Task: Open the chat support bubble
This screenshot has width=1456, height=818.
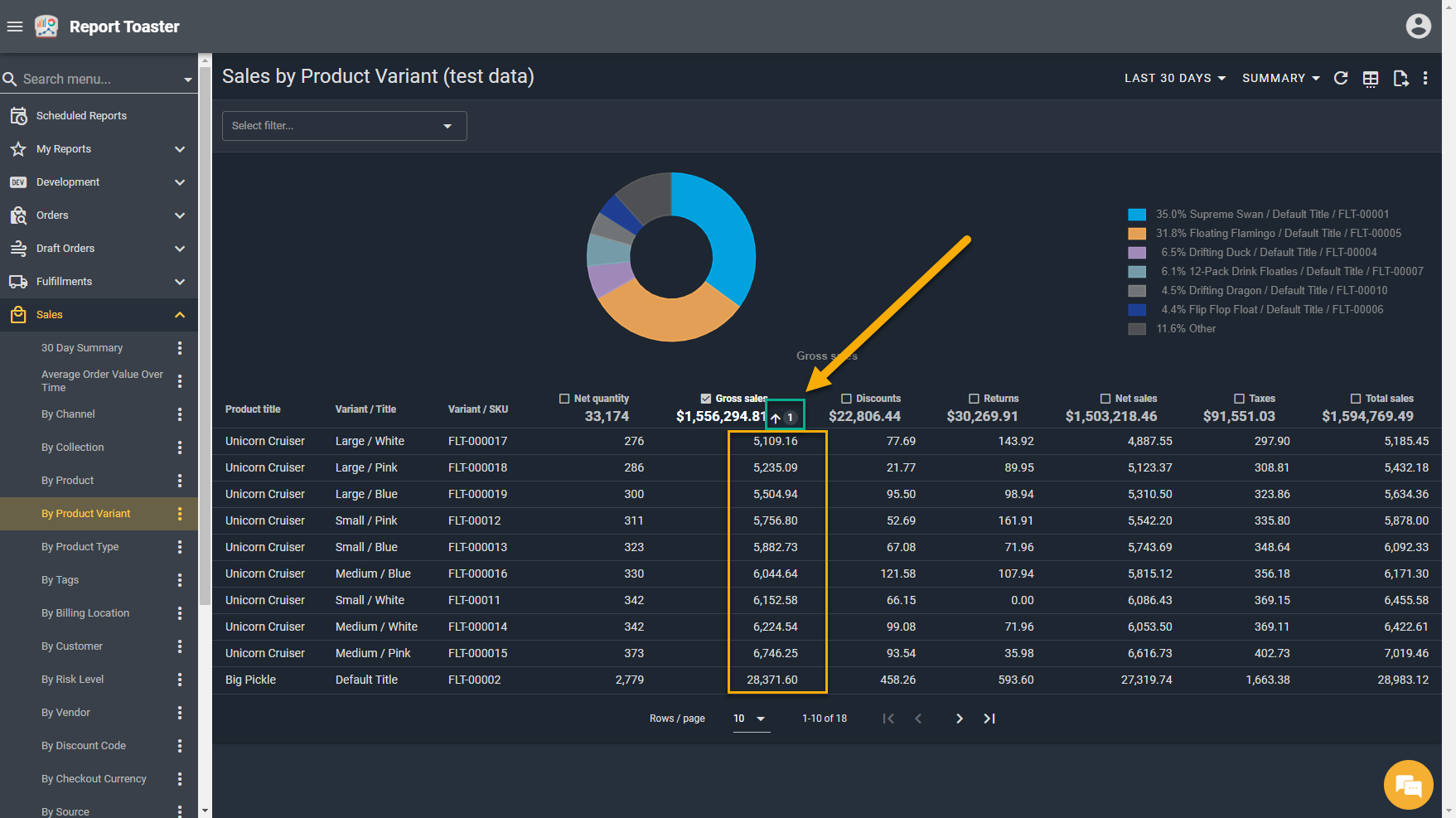Action: pos(1408,784)
